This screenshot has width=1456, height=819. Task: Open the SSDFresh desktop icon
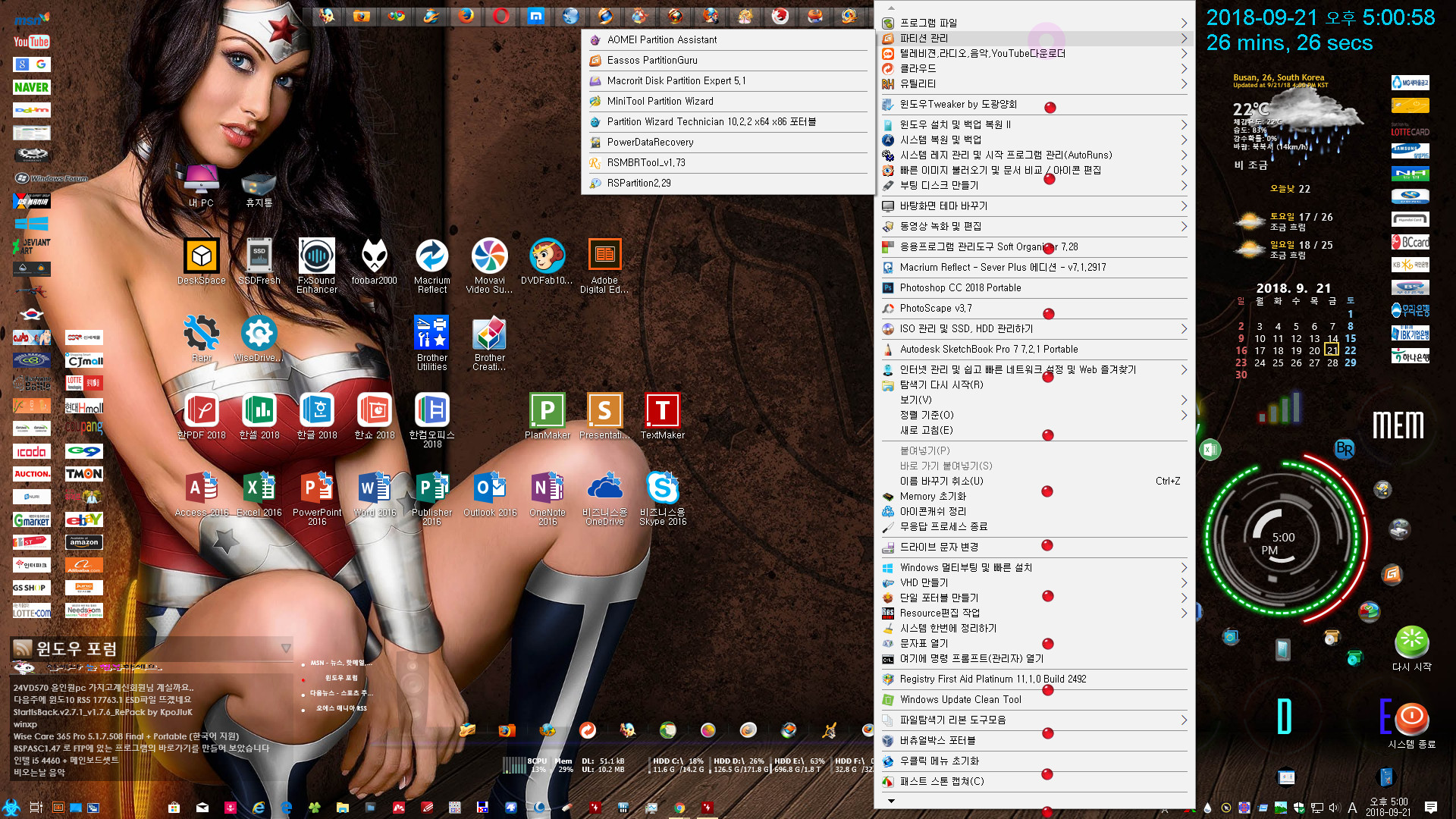[259, 262]
